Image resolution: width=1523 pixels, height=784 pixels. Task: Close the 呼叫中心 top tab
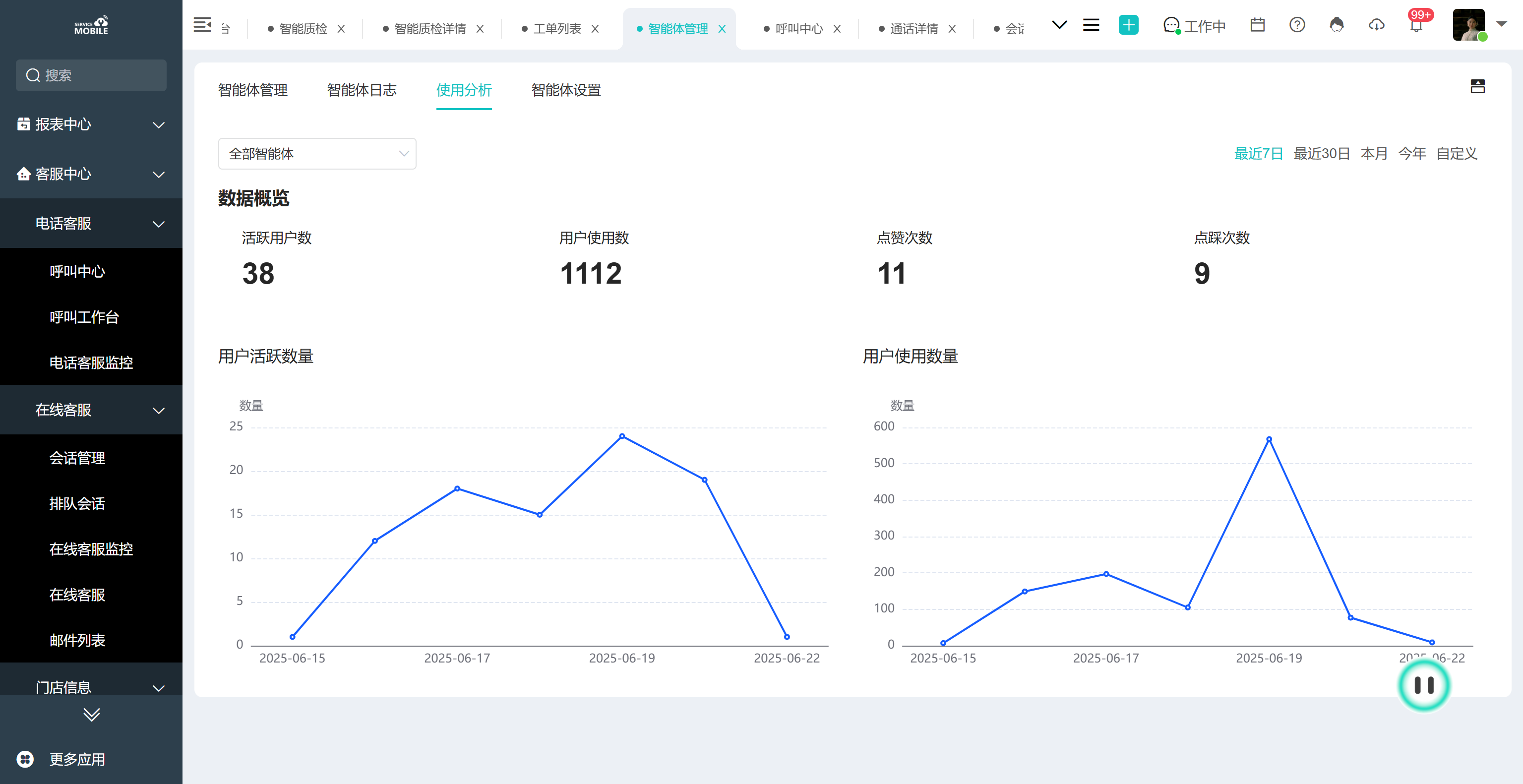click(x=837, y=28)
